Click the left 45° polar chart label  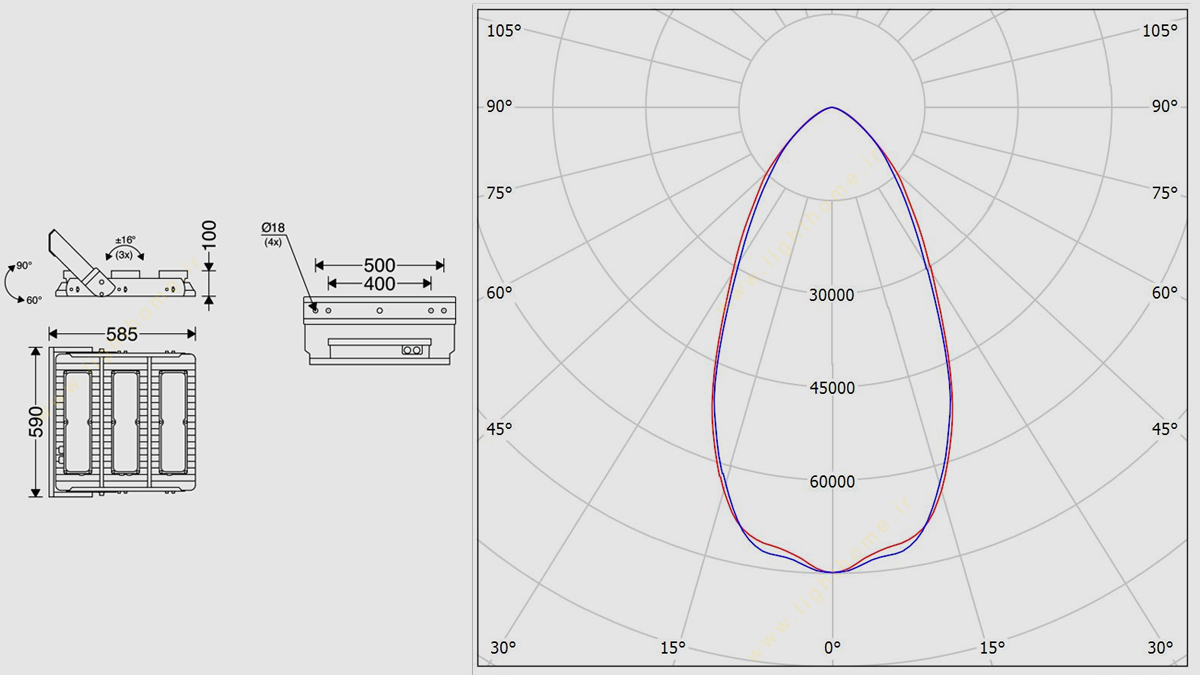point(500,429)
